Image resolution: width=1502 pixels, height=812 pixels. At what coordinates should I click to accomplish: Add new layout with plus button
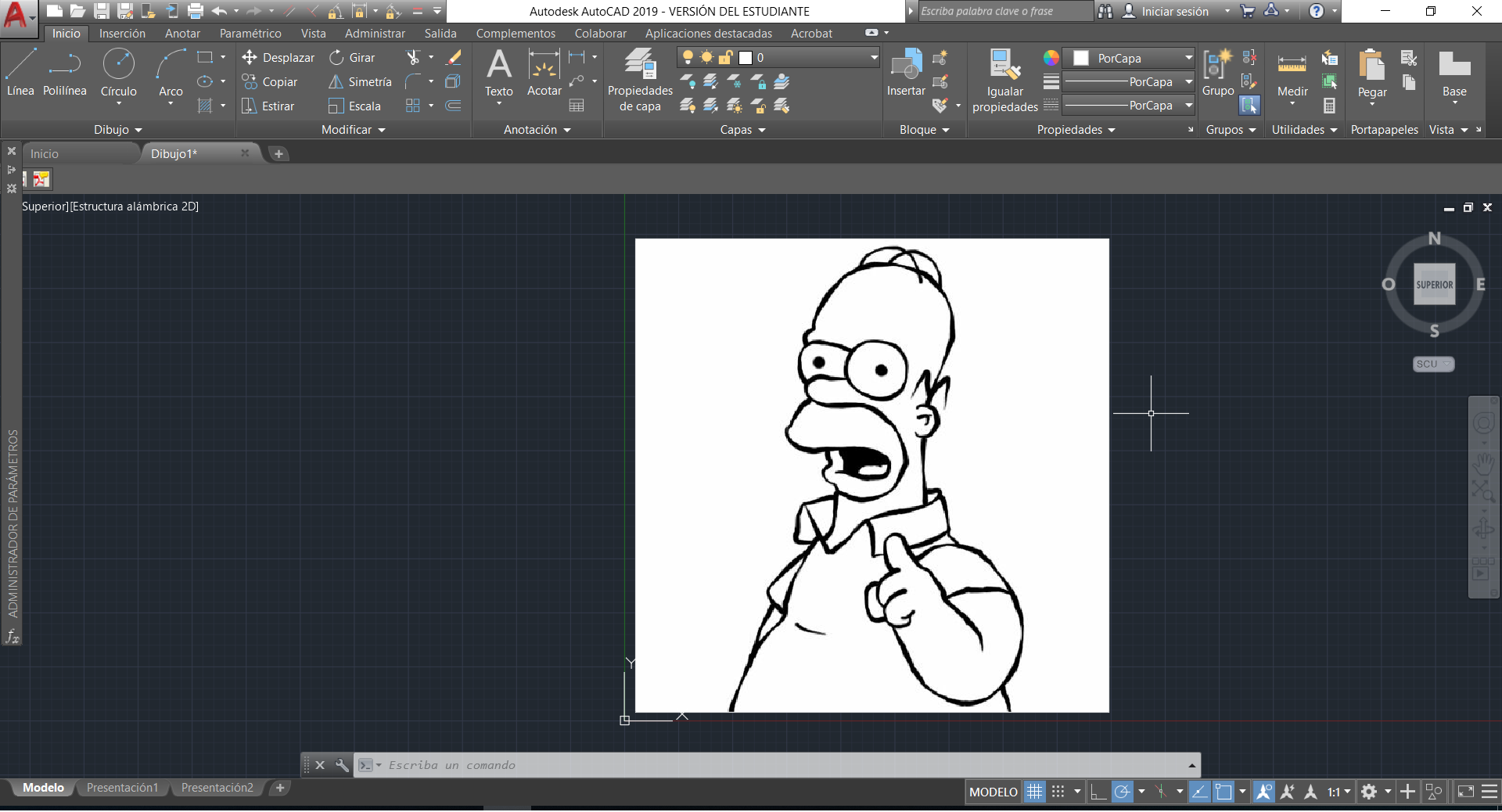click(280, 788)
